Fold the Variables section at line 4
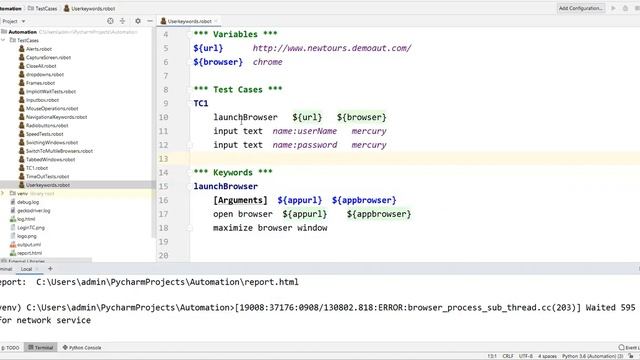640x360 pixels. point(189,34)
